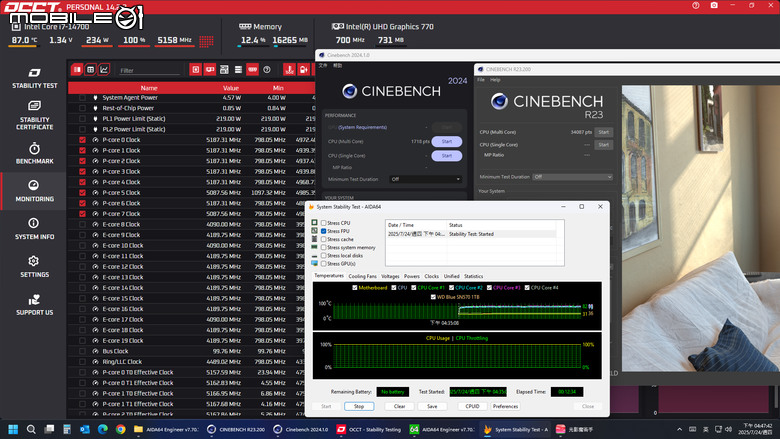Screen dimensions: 780x439
Task: Open Preferences in AIDA64 stability window
Action: coord(505,406)
